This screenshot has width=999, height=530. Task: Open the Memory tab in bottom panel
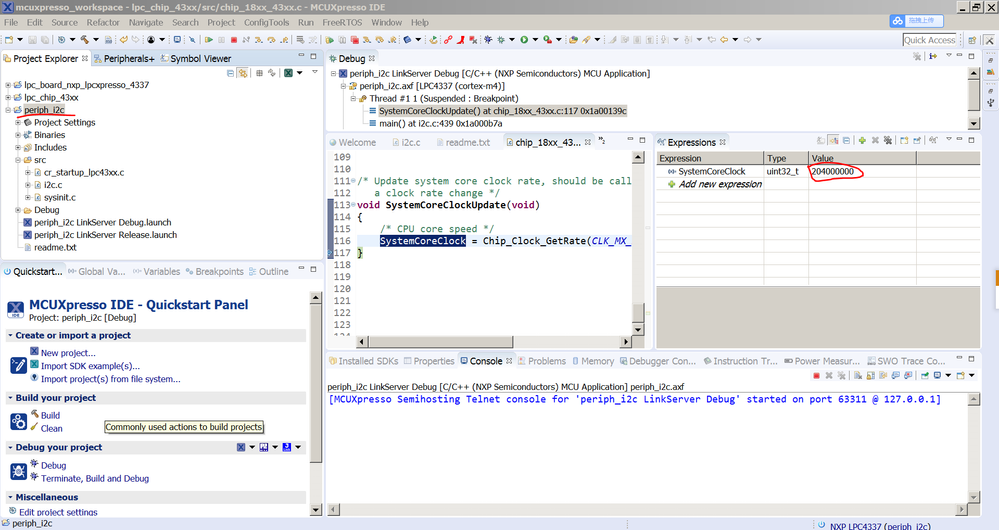point(597,361)
